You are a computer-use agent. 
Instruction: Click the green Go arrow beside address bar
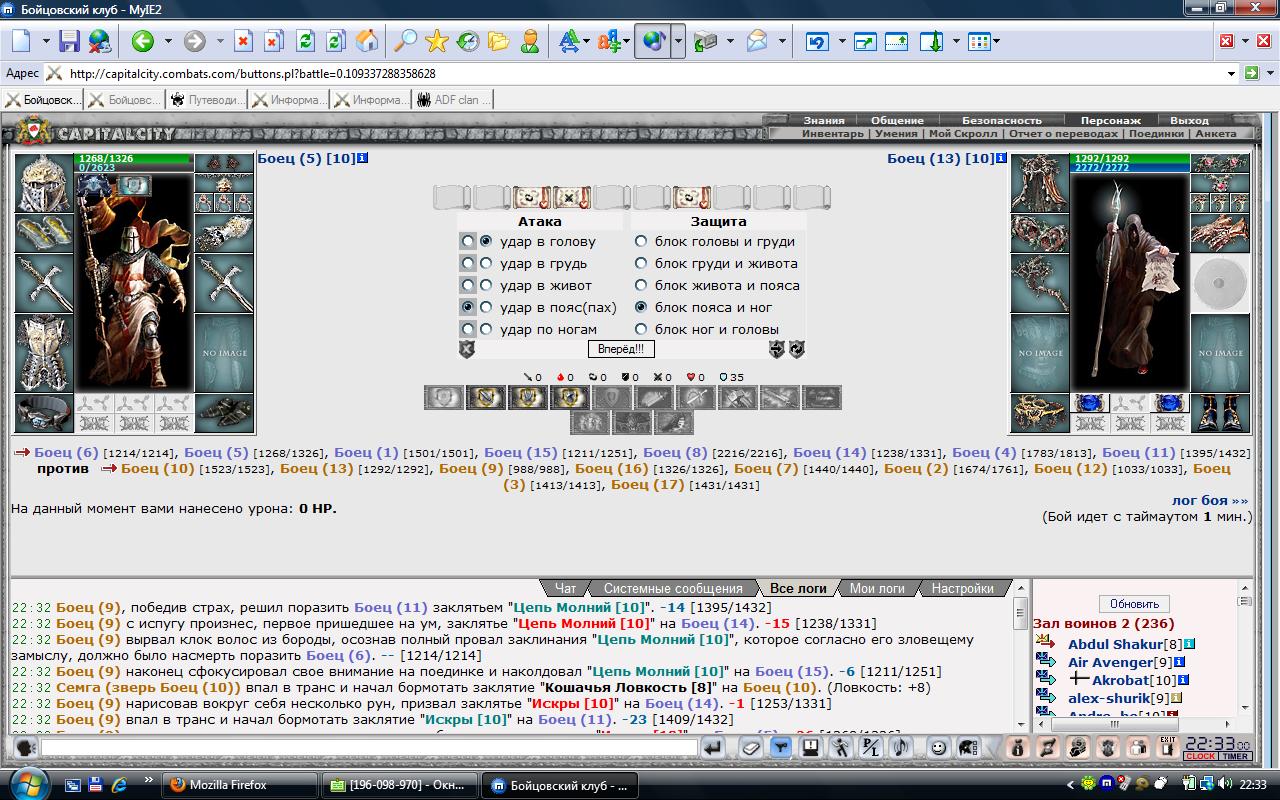coord(1251,73)
